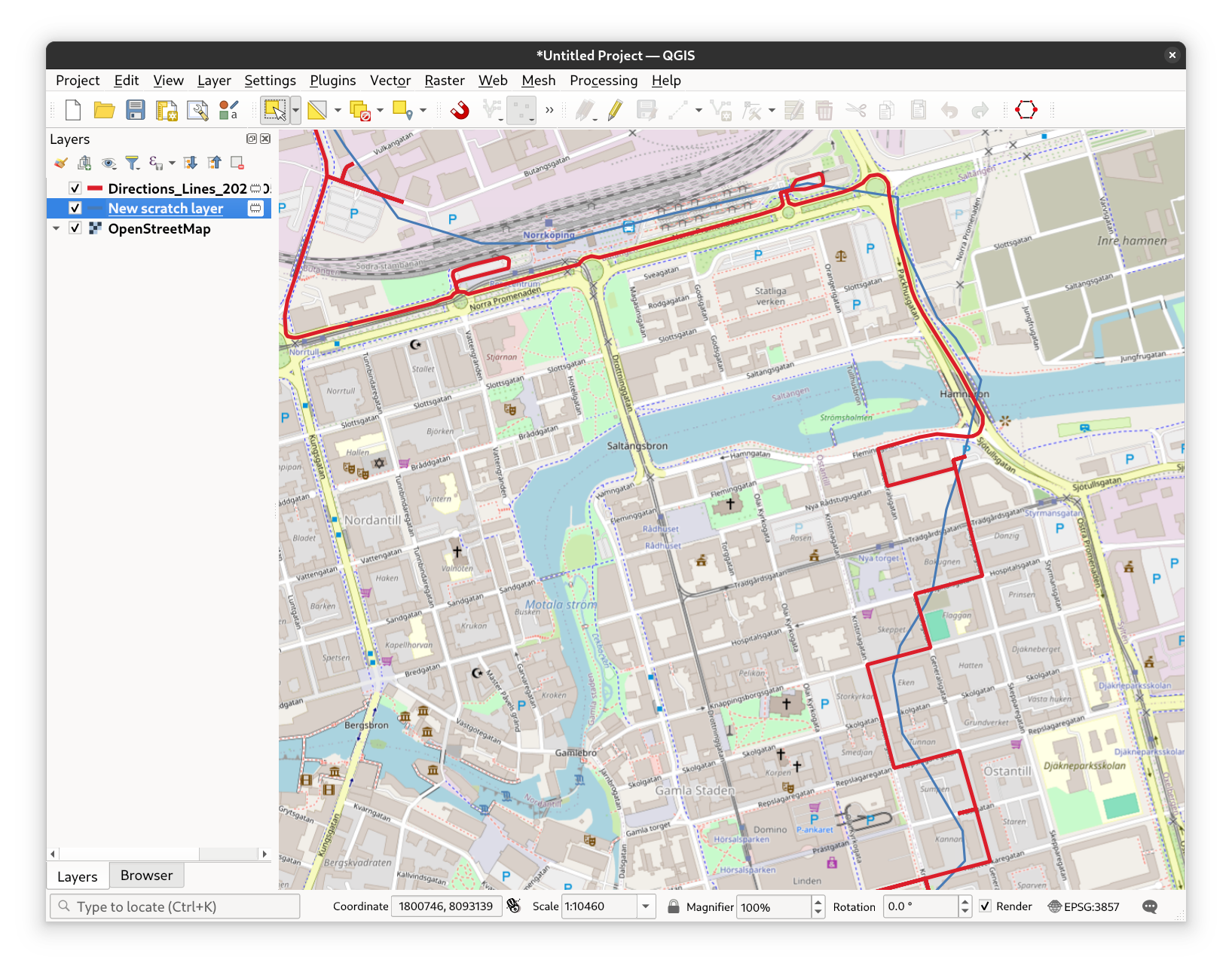Save the project using the floppy disk icon
The image size is (1232, 972).
[x=135, y=111]
